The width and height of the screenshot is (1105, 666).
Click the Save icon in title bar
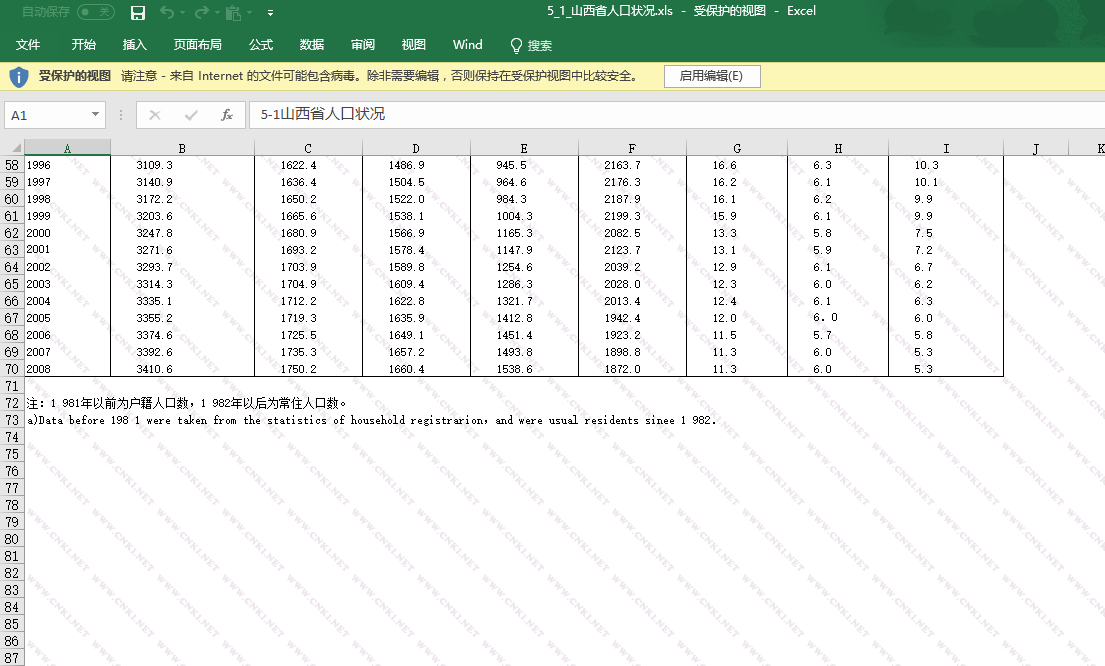click(138, 12)
